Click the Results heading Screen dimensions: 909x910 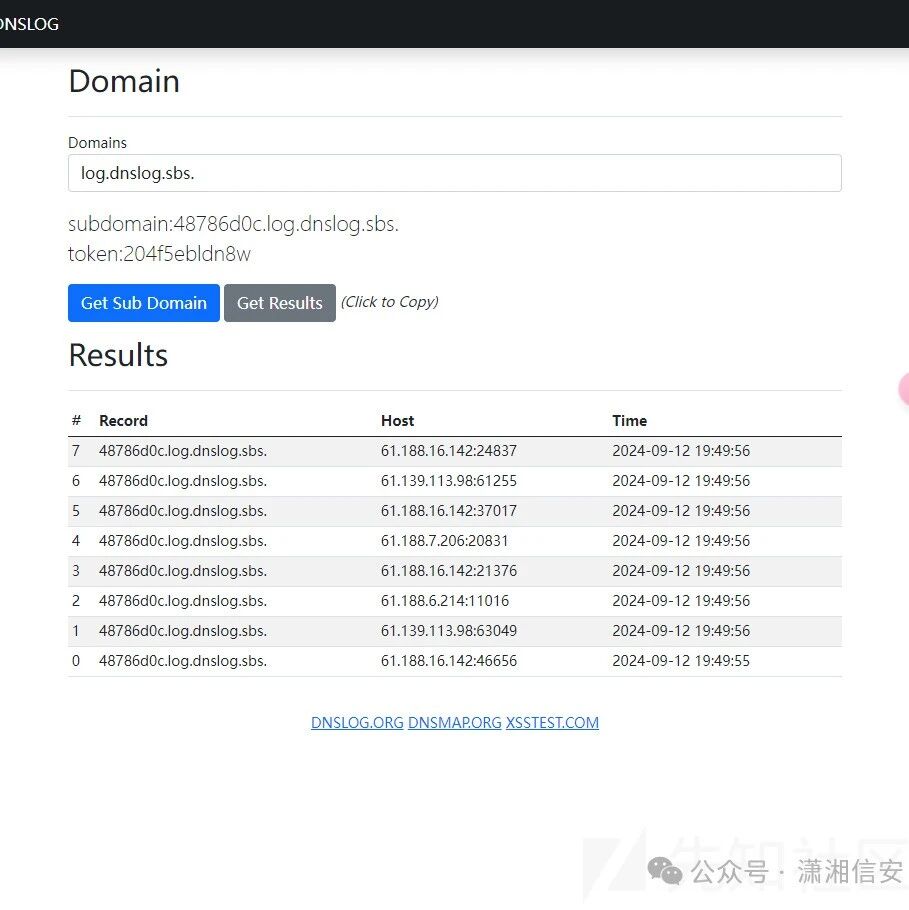[x=118, y=355]
